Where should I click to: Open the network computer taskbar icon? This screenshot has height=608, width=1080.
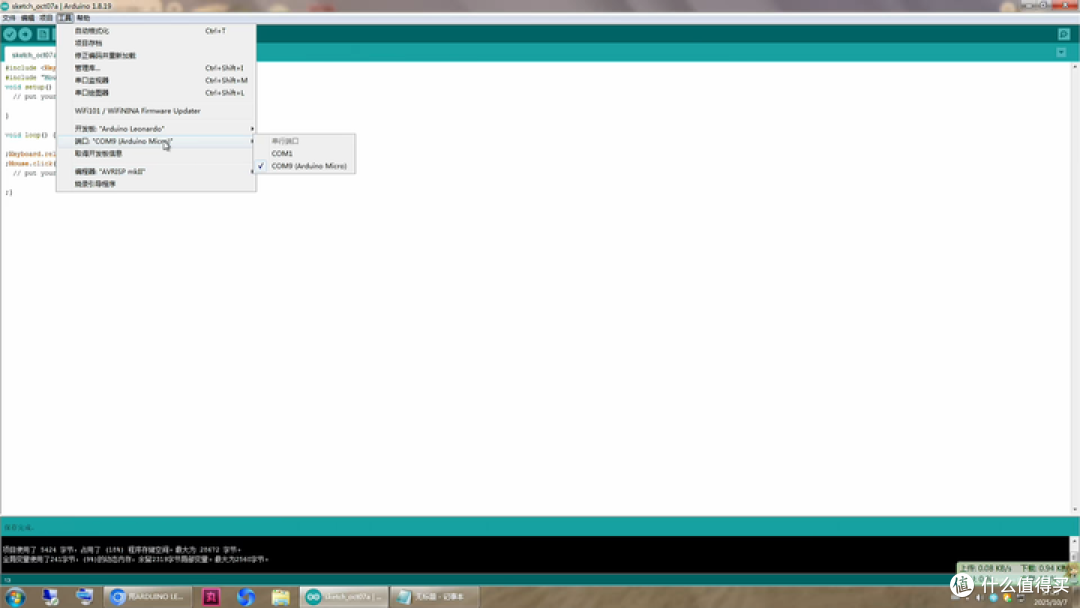[85, 597]
